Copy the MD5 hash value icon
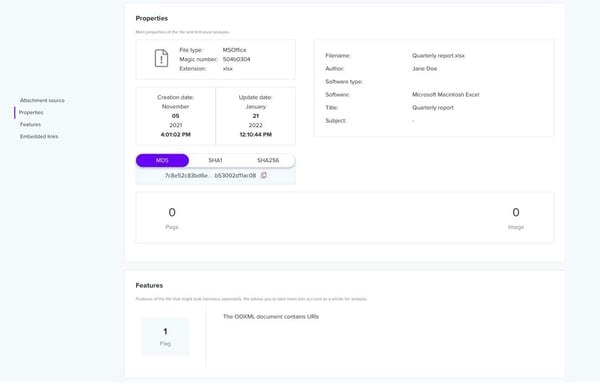 264,175
